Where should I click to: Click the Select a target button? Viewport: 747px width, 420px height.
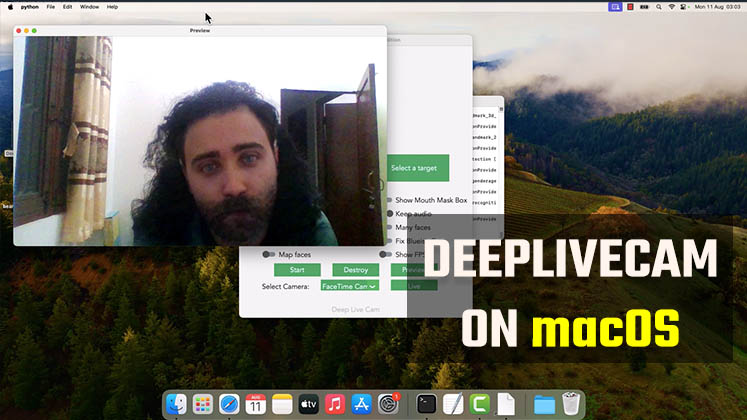pos(418,168)
